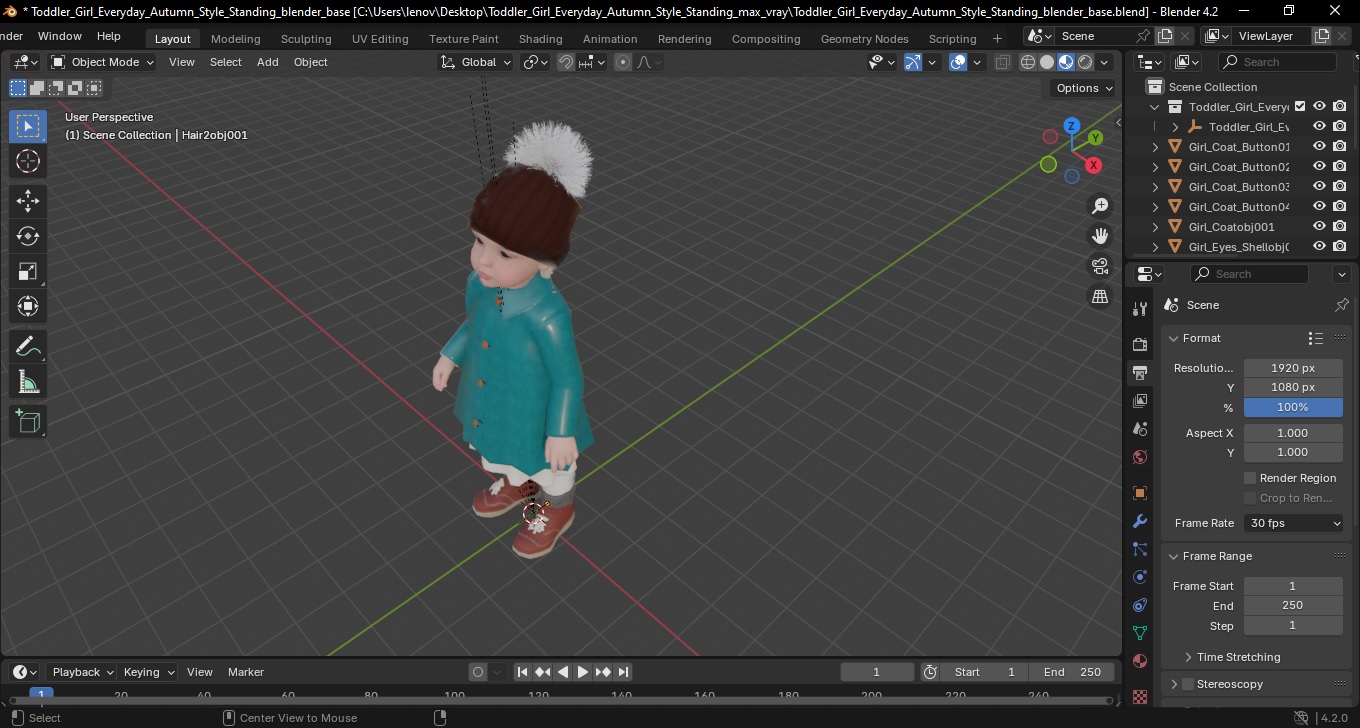Toggle camera view icon in viewport
Screen dimensions: 1360x728
pos(1100,266)
